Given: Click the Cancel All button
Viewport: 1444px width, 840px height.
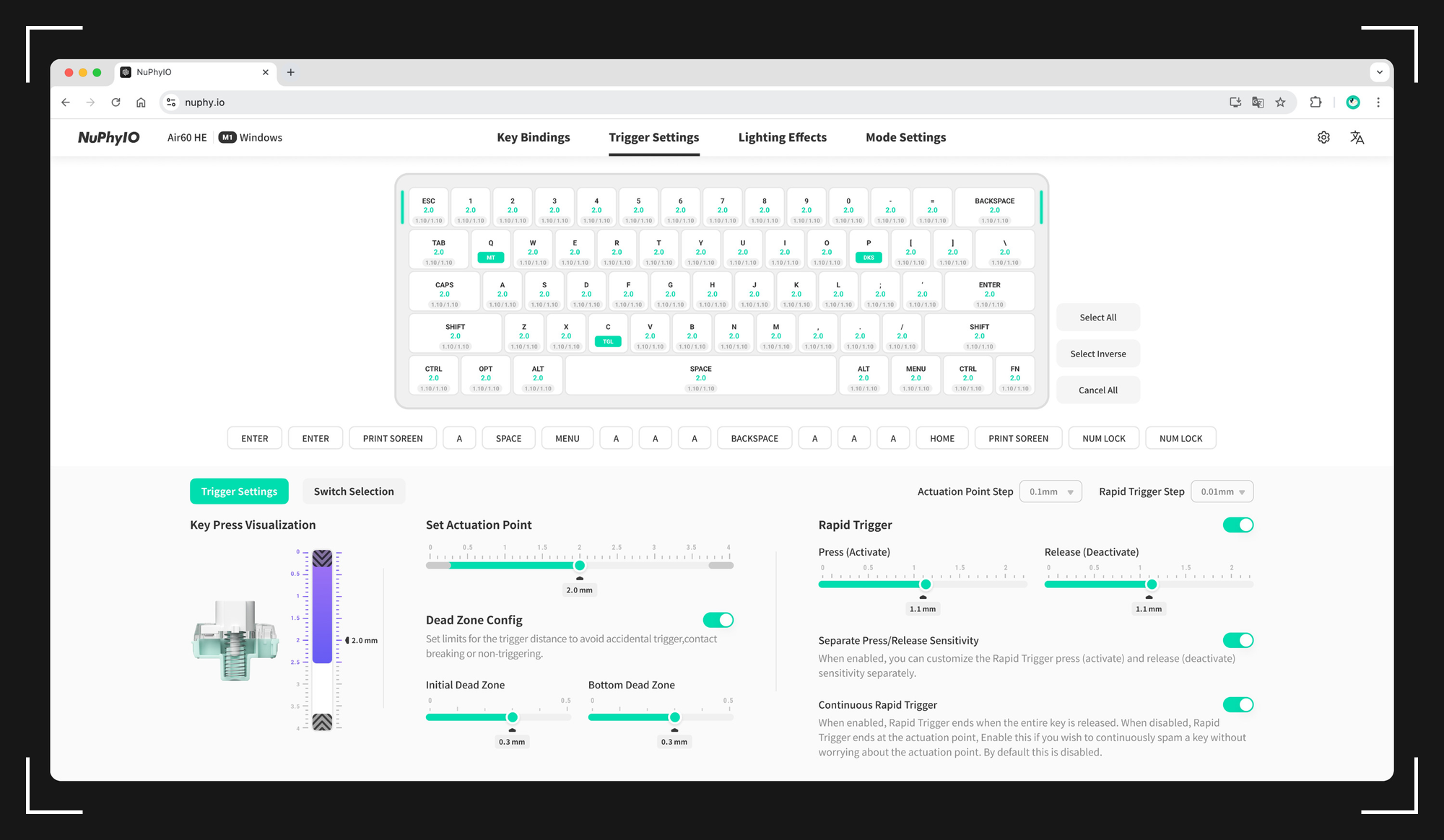Looking at the screenshot, I should (1097, 390).
